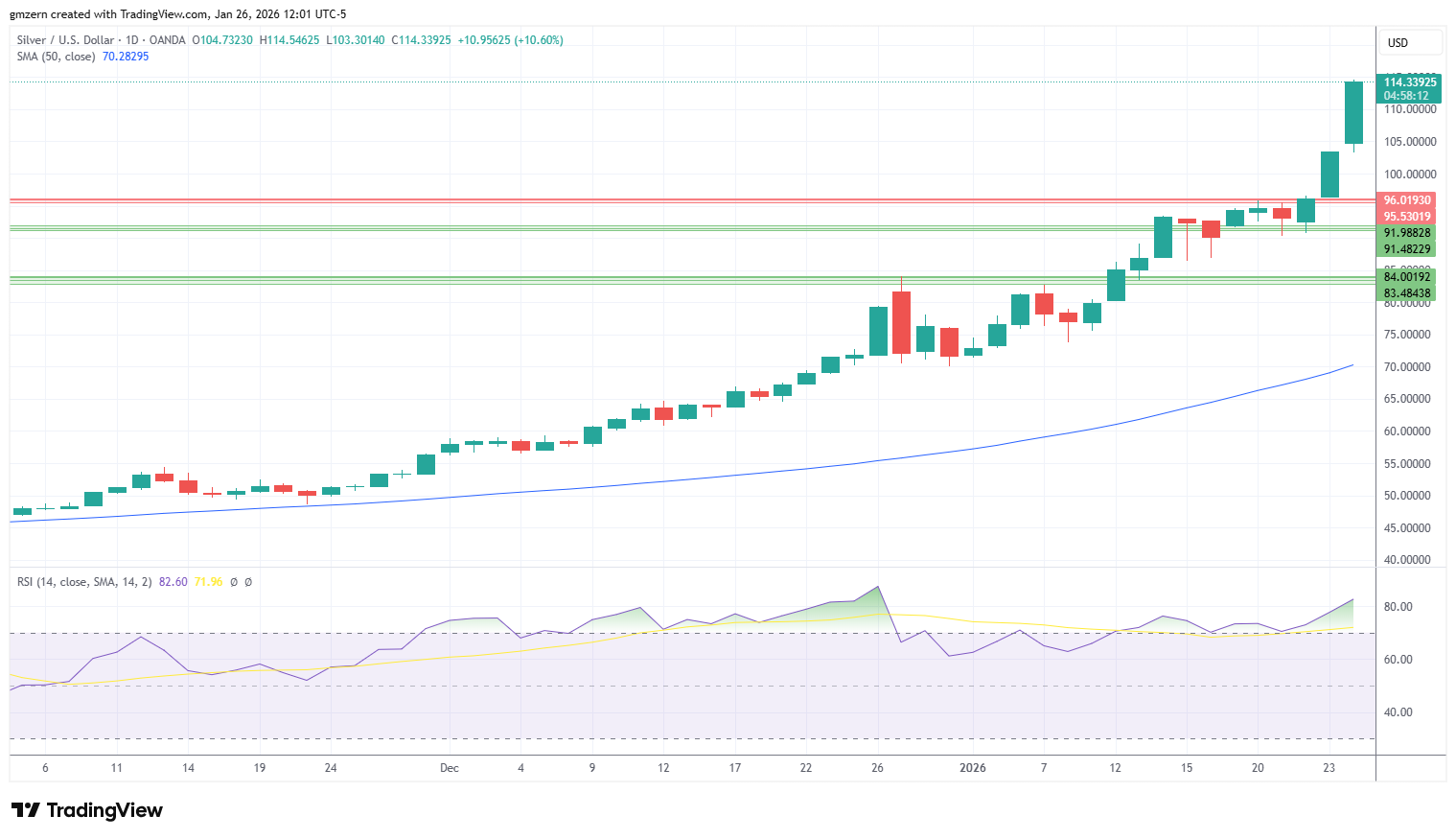
Task: Click the SMA (50, close) indicator legend
Action: tap(56, 57)
